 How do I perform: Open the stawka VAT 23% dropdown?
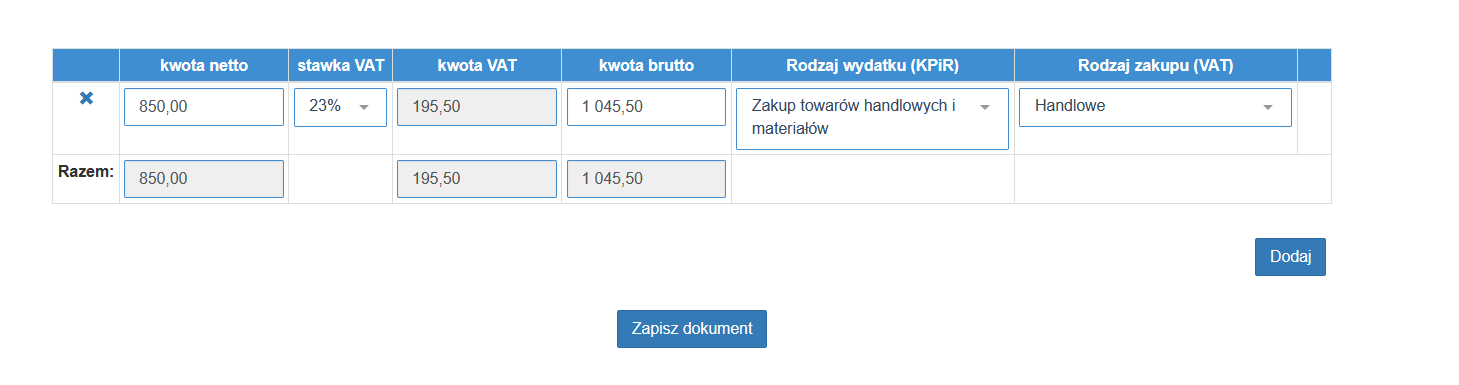click(x=340, y=107)
